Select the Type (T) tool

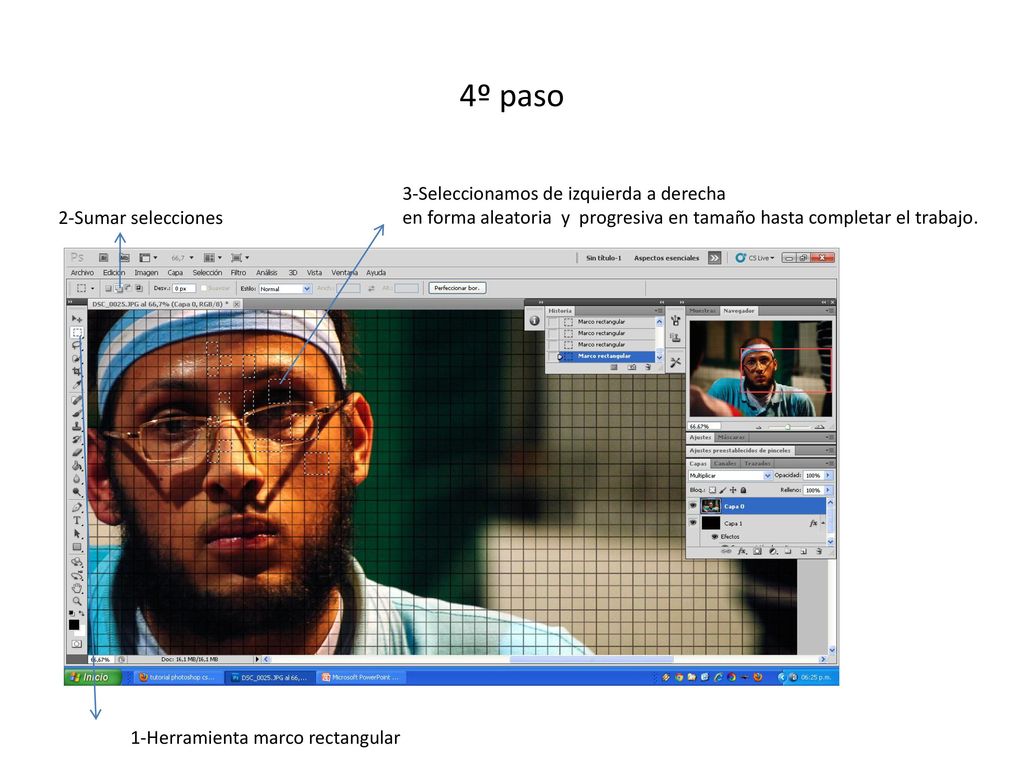pyautogui.click(x=76, y=520)
